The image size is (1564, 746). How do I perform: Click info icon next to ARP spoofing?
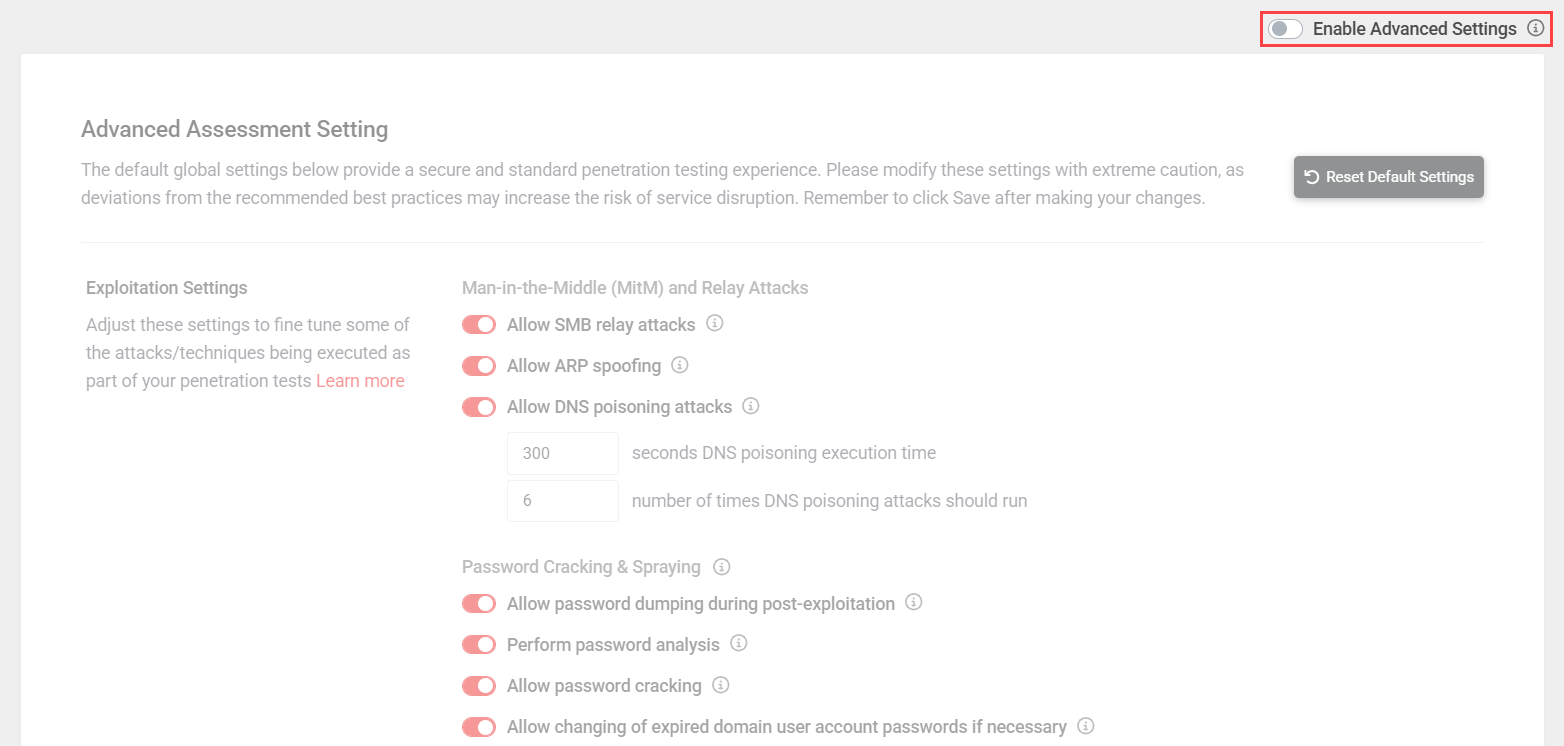point(680,365)
